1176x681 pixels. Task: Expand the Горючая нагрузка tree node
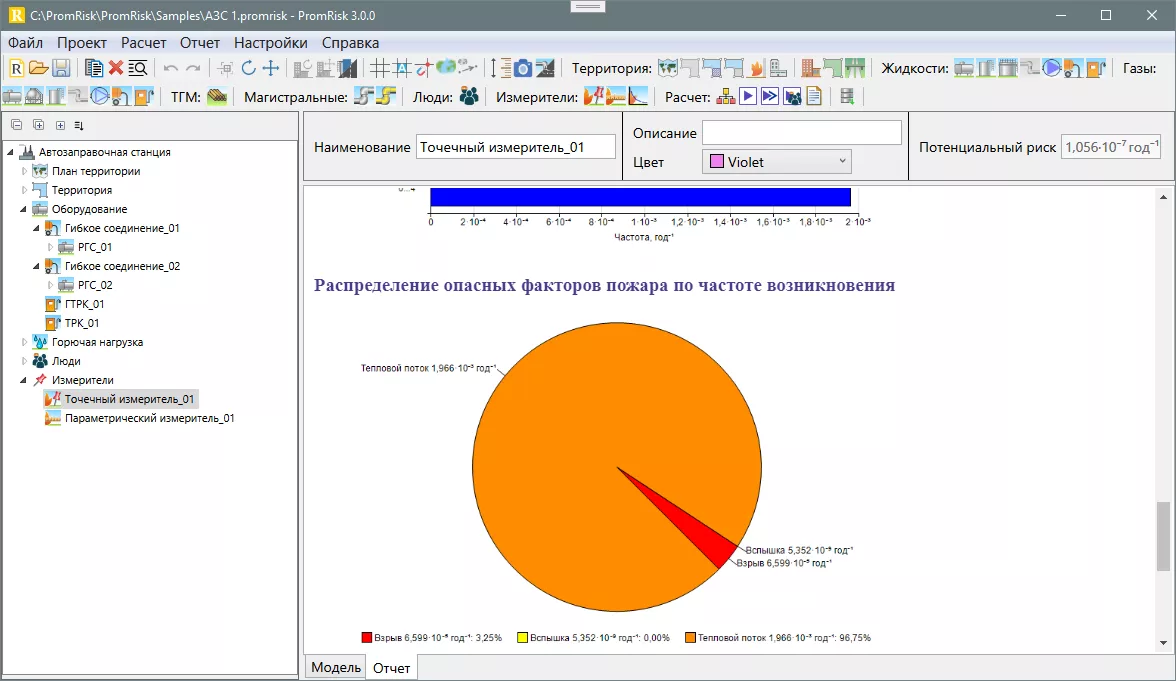point(25,342)
